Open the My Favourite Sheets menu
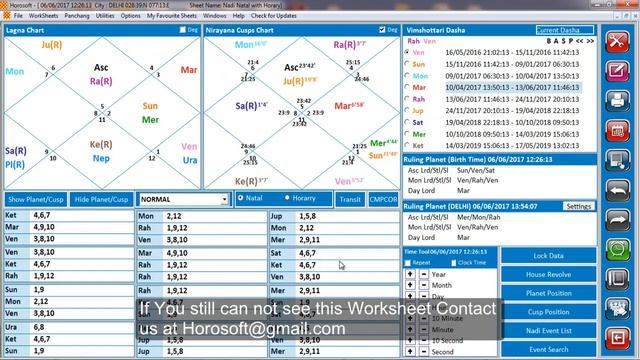This screenshot has width=640, height=360. [x=171, y=16]
